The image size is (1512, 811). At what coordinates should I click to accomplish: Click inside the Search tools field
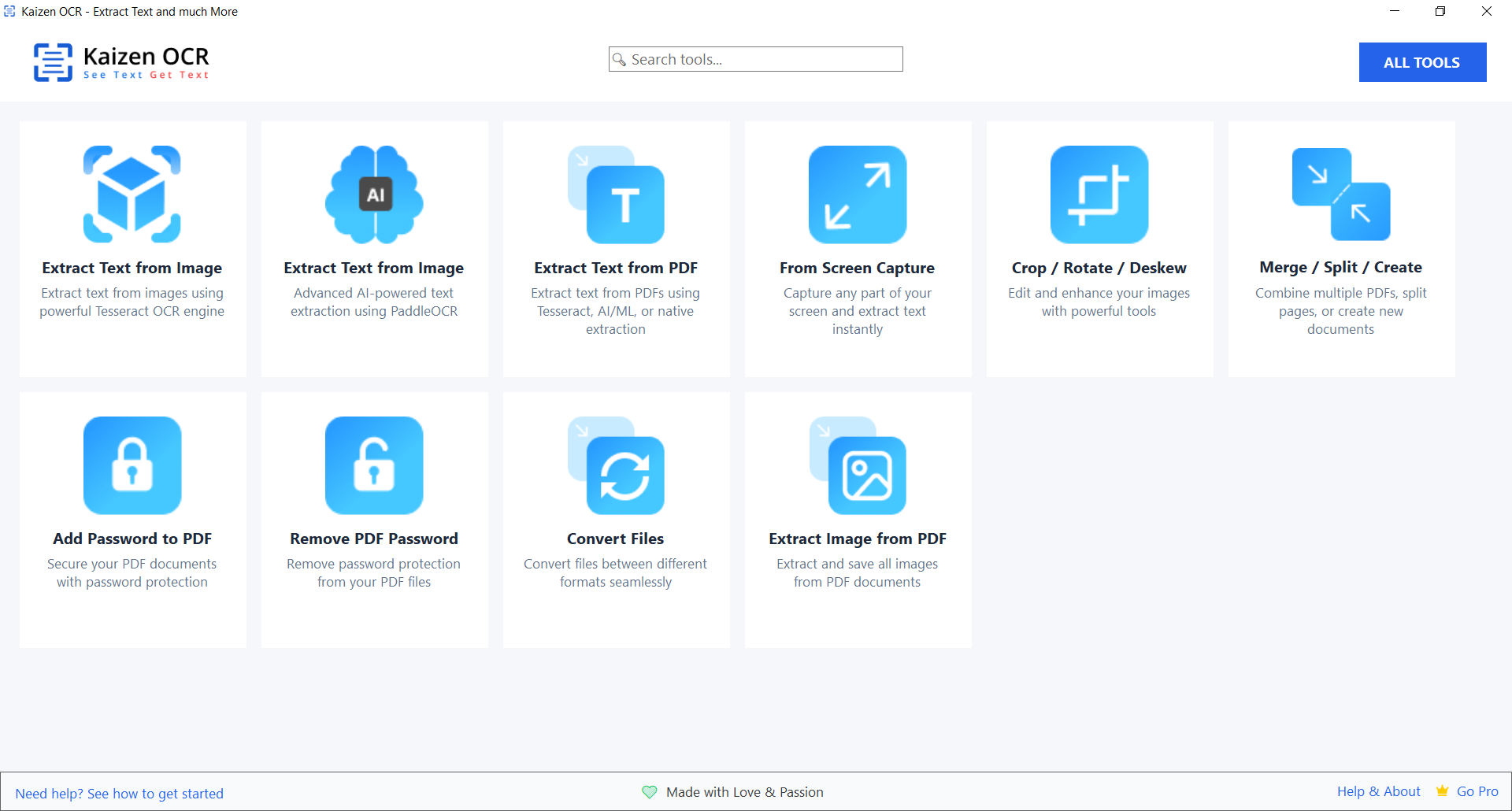click(756, 59)
